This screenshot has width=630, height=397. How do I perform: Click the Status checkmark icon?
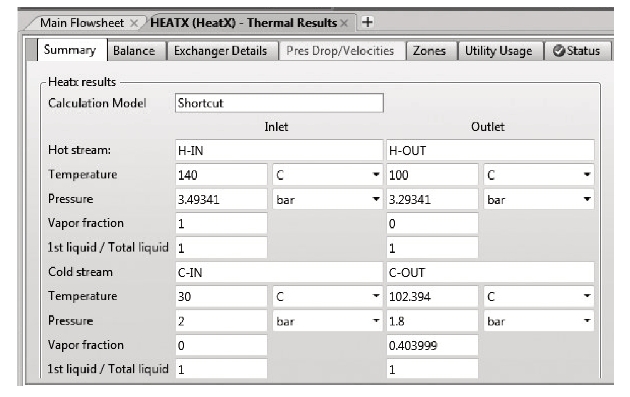559,51
